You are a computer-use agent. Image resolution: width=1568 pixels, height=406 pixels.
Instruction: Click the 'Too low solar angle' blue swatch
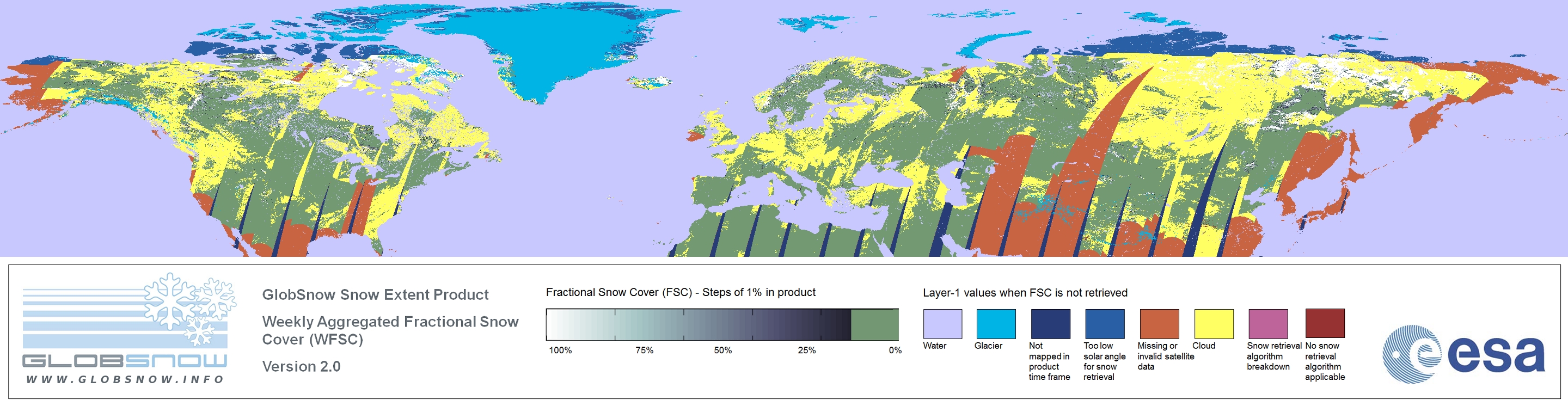(x=1104, y=324)
